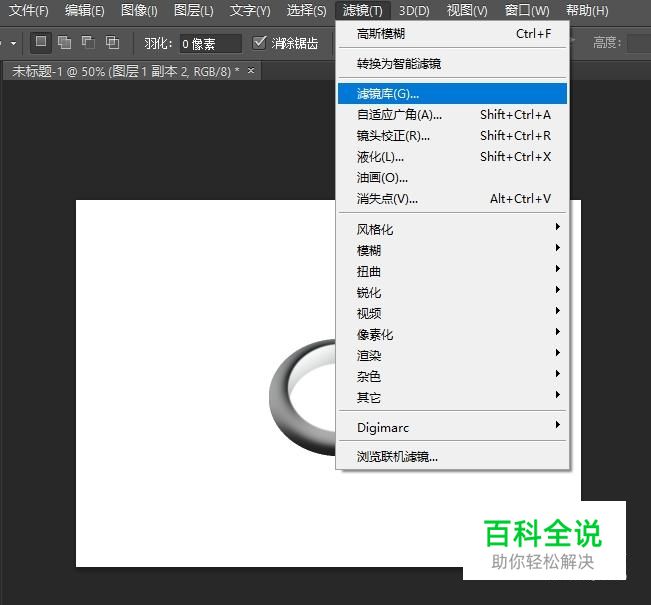Expand the Digimarc submenu
Screen dimensions: 651x605
(453, 427)
